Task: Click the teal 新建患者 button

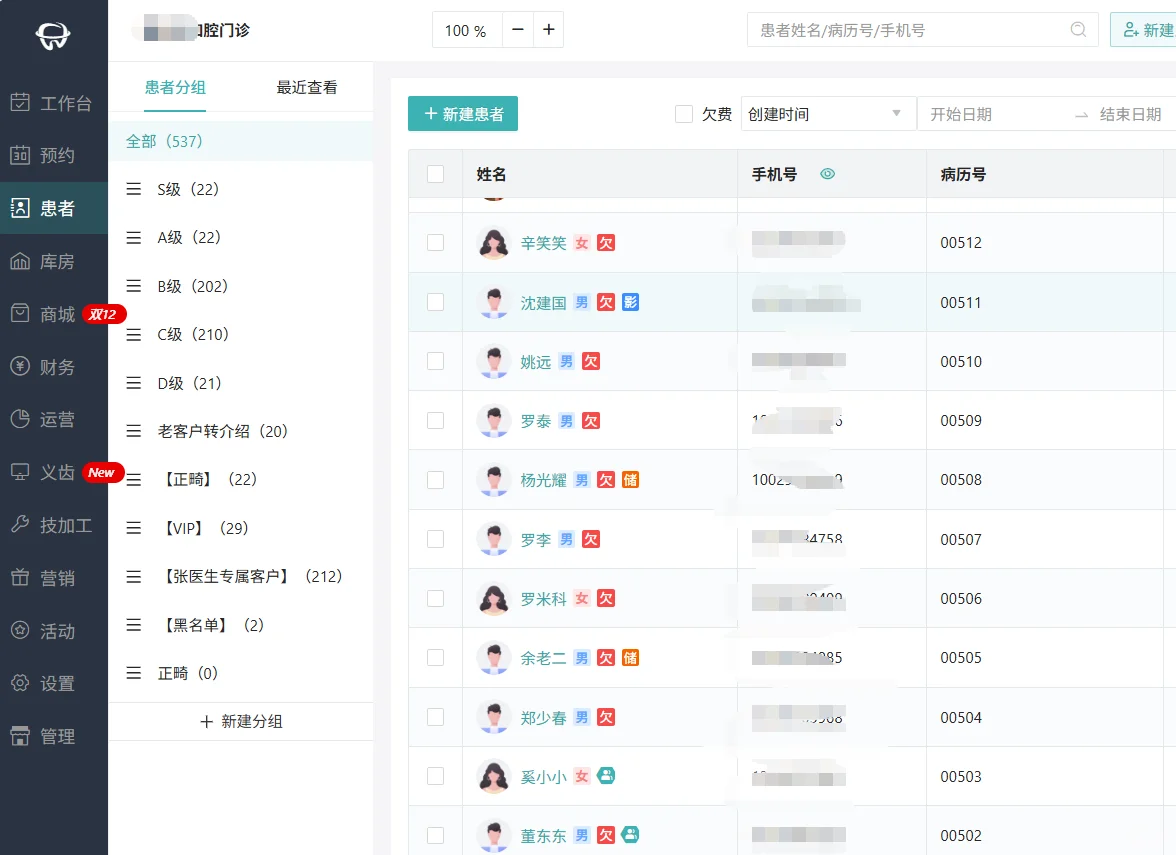Action: [x=463, y=113]
